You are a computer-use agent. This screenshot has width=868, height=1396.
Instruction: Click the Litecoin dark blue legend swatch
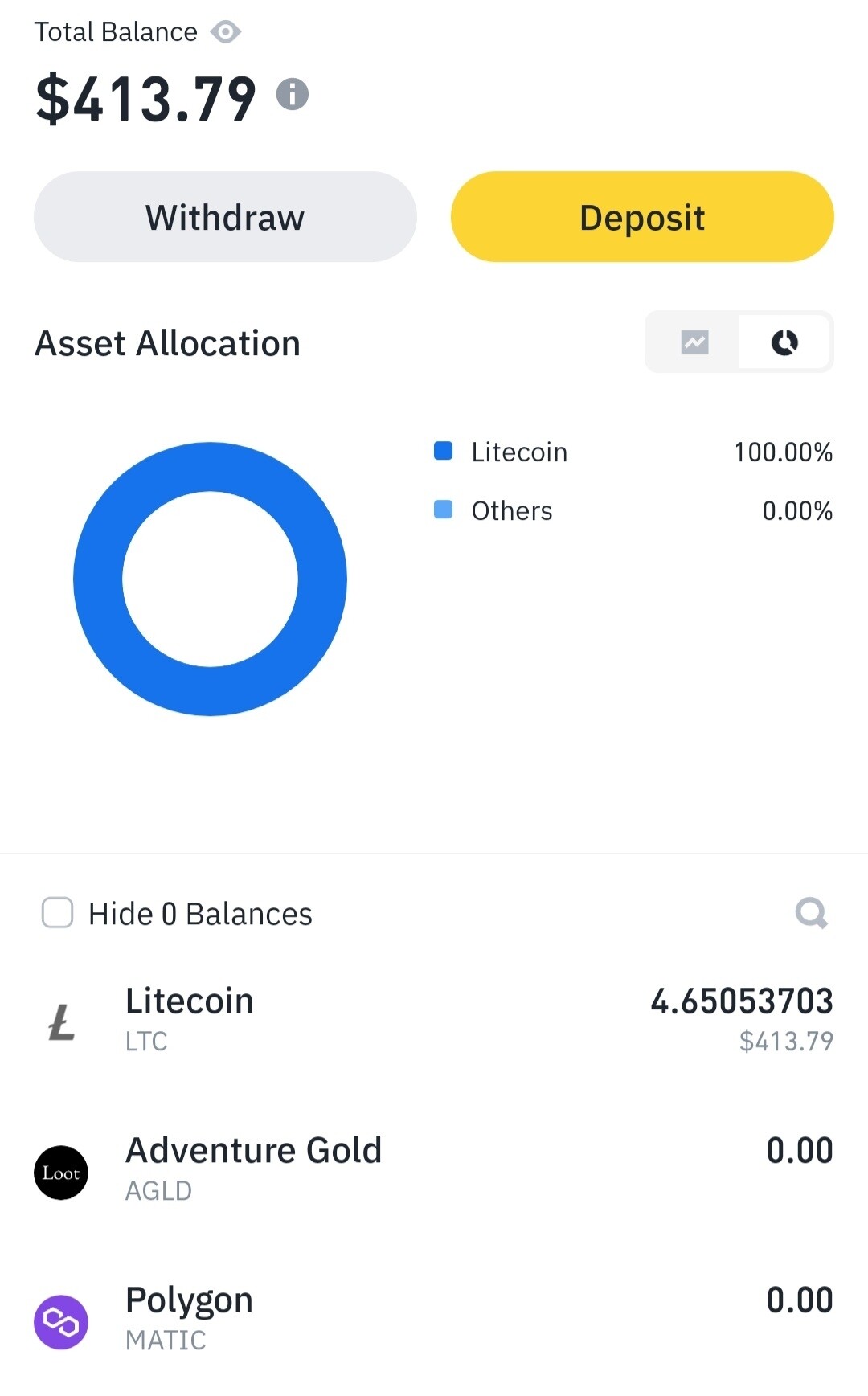point(443,451)
